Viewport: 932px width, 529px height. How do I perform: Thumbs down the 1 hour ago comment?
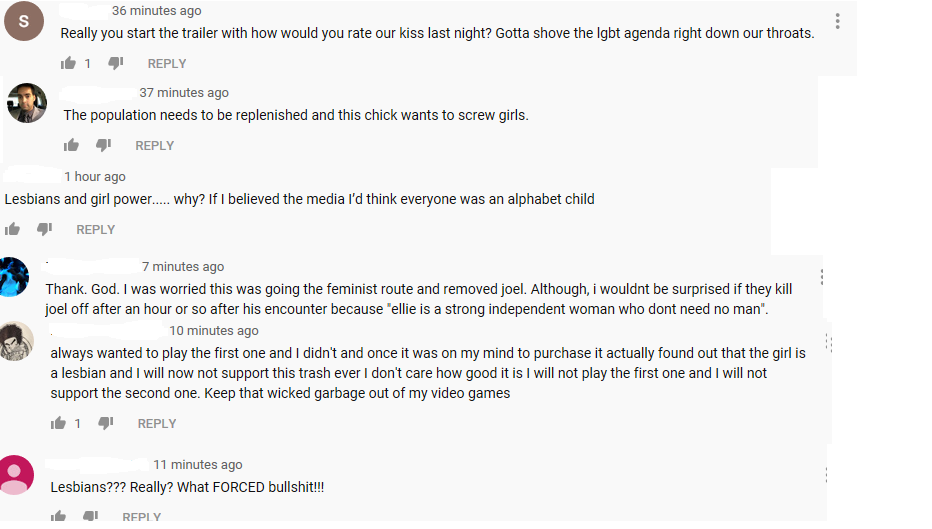pos(45,229)
